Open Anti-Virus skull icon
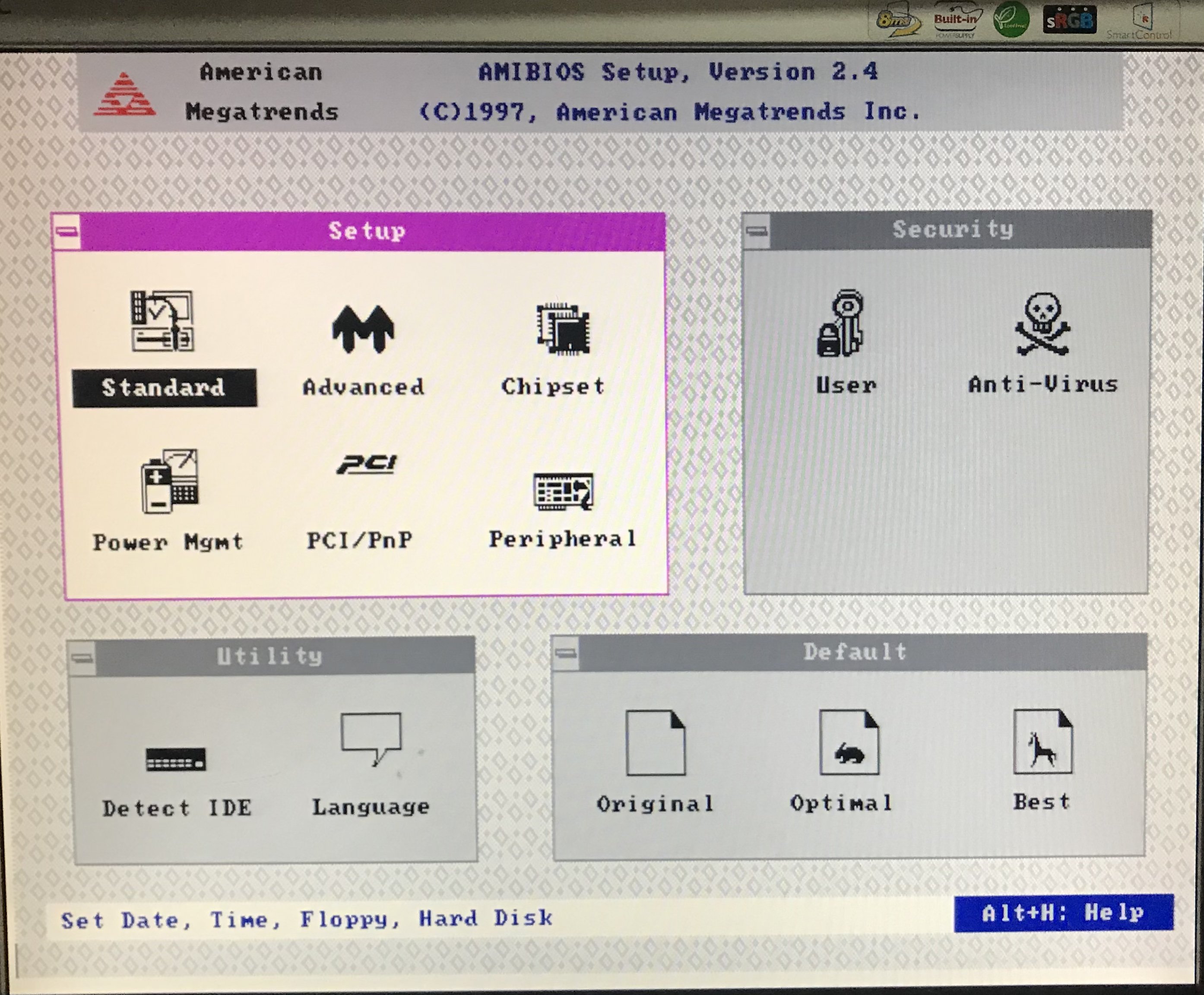1204x995 pixels. (1042, 325)
